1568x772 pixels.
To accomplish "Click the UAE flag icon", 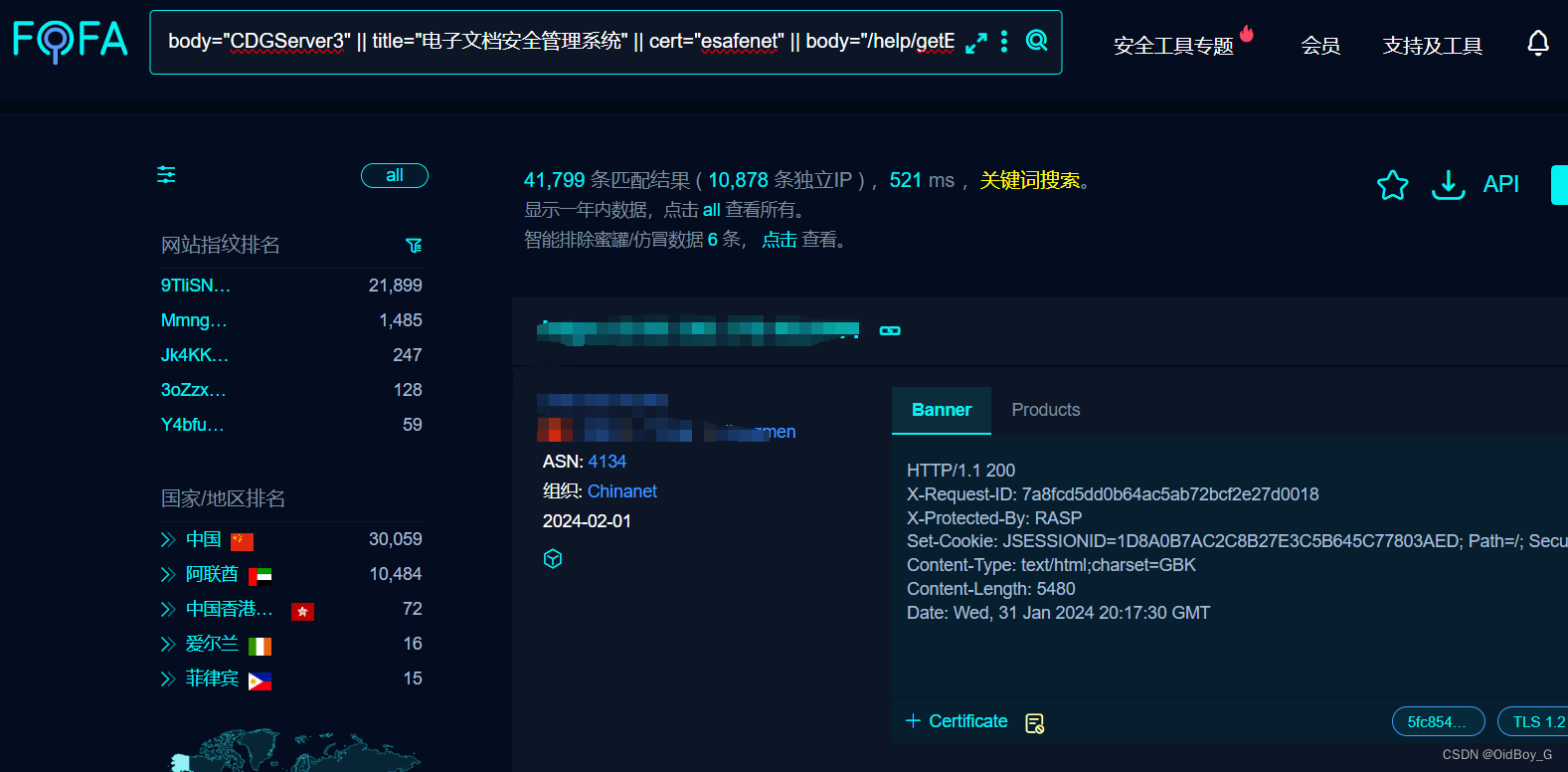I will click(x=260, y=576).
